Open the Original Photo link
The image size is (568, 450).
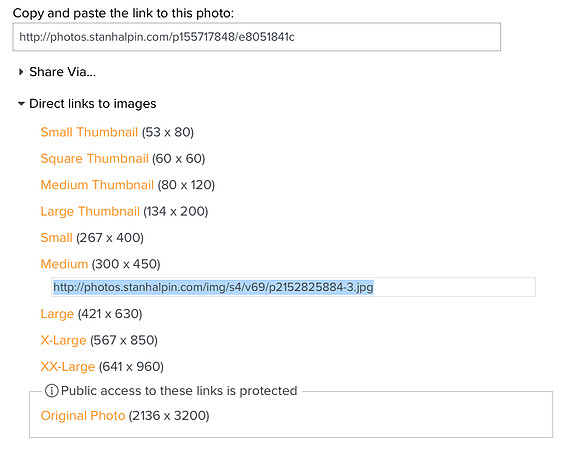tap(83, 416)
